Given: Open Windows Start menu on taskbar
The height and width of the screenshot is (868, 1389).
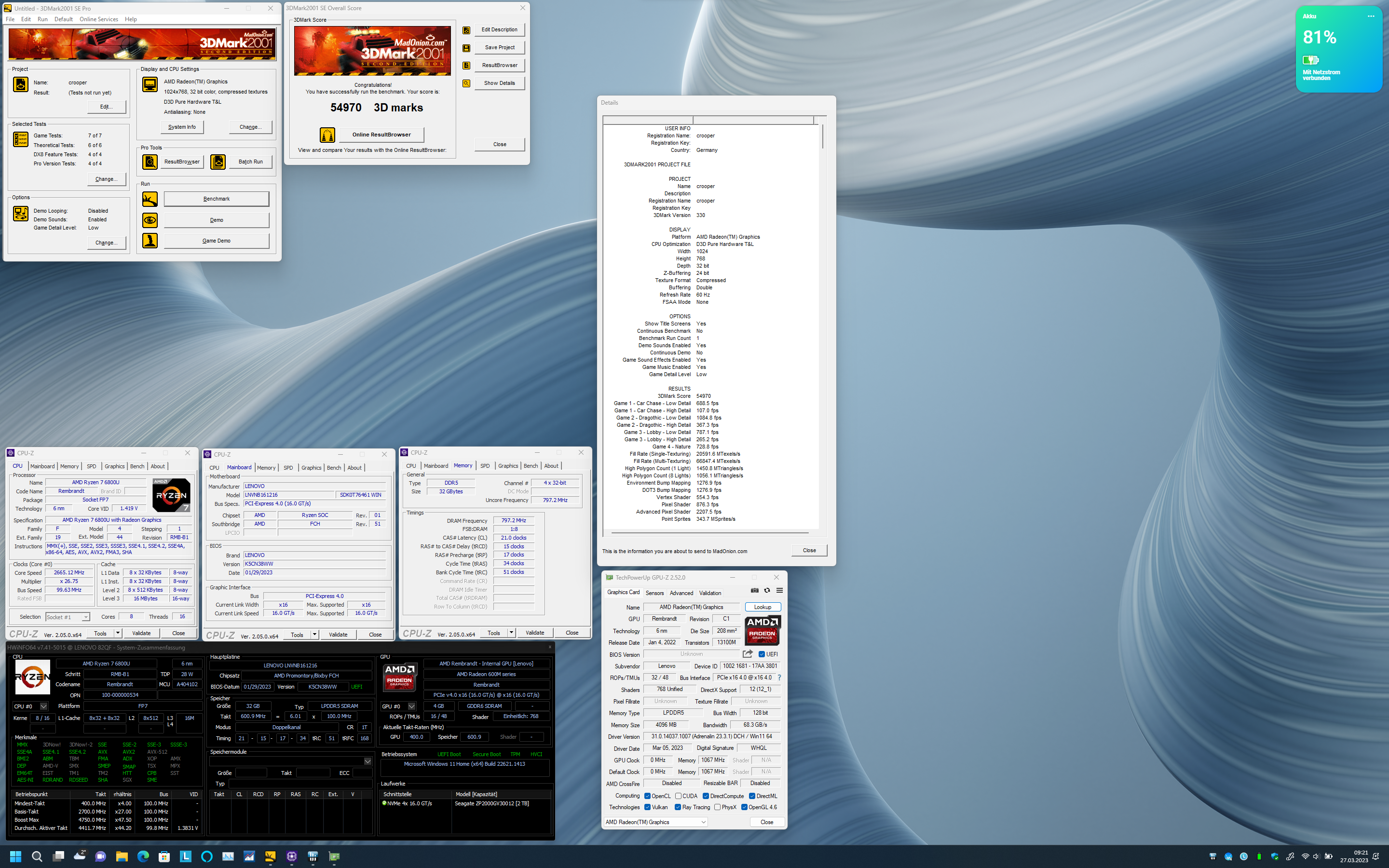Looking at the screenshot, I should tap(15, 856).
